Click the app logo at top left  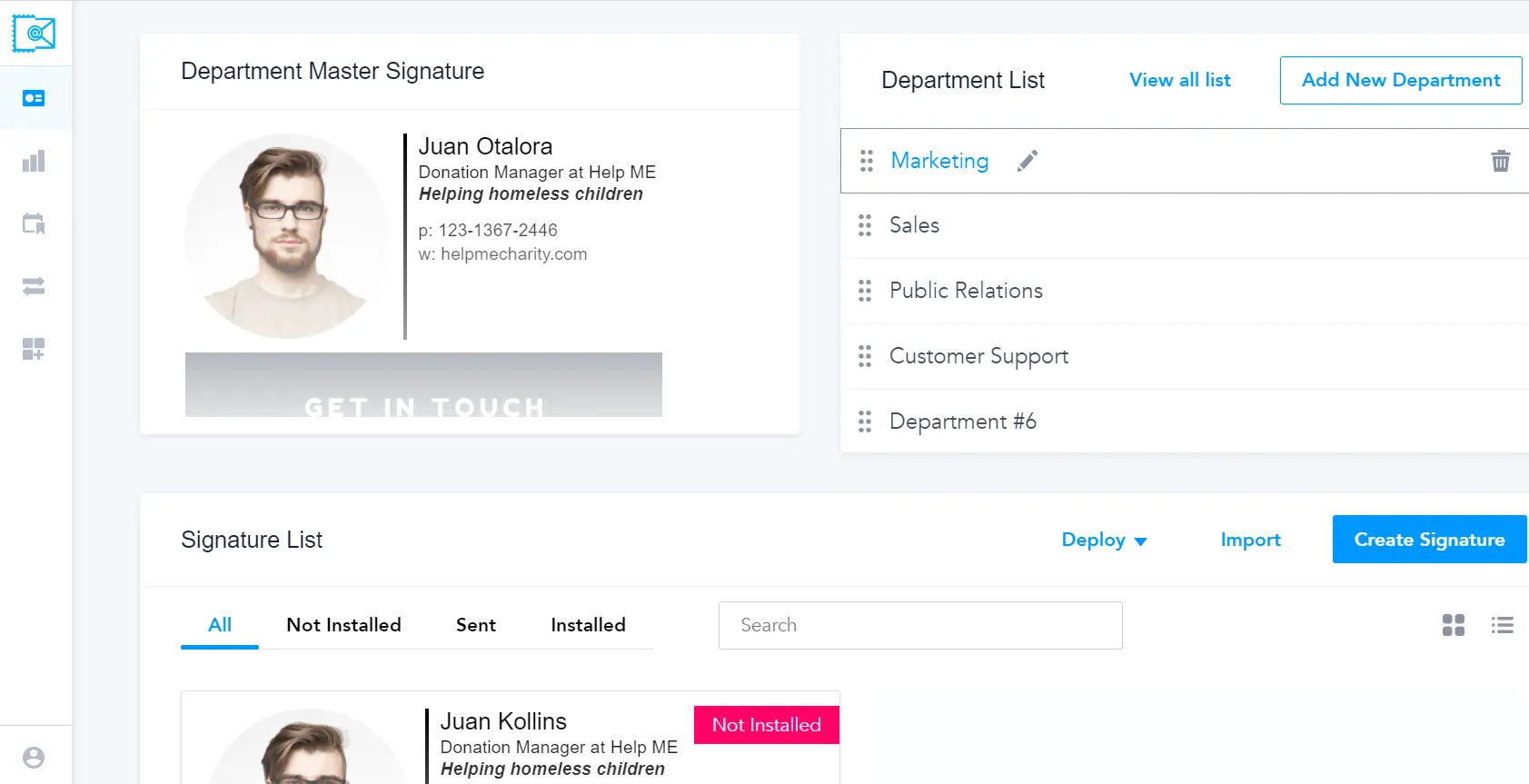(34, 34)
